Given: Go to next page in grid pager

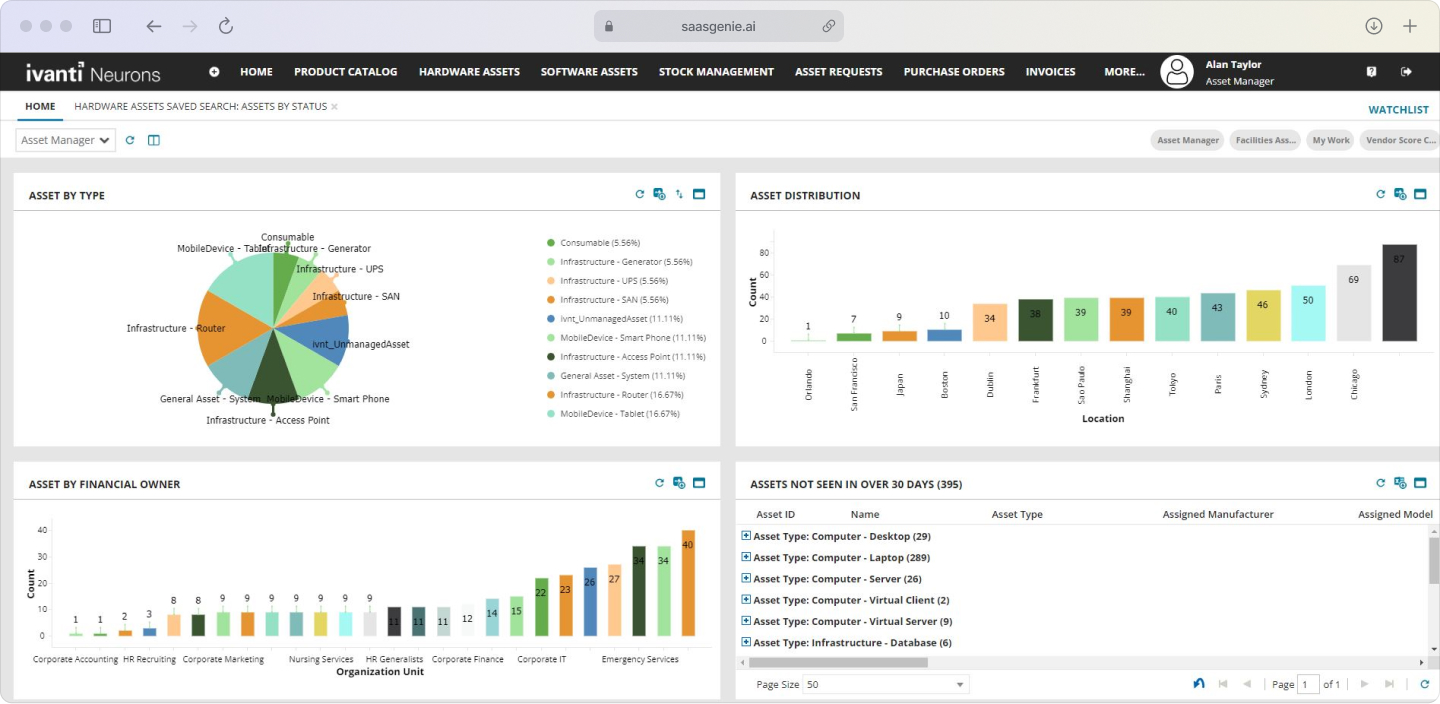Looking at the screenshot, I should (1365, 684).
